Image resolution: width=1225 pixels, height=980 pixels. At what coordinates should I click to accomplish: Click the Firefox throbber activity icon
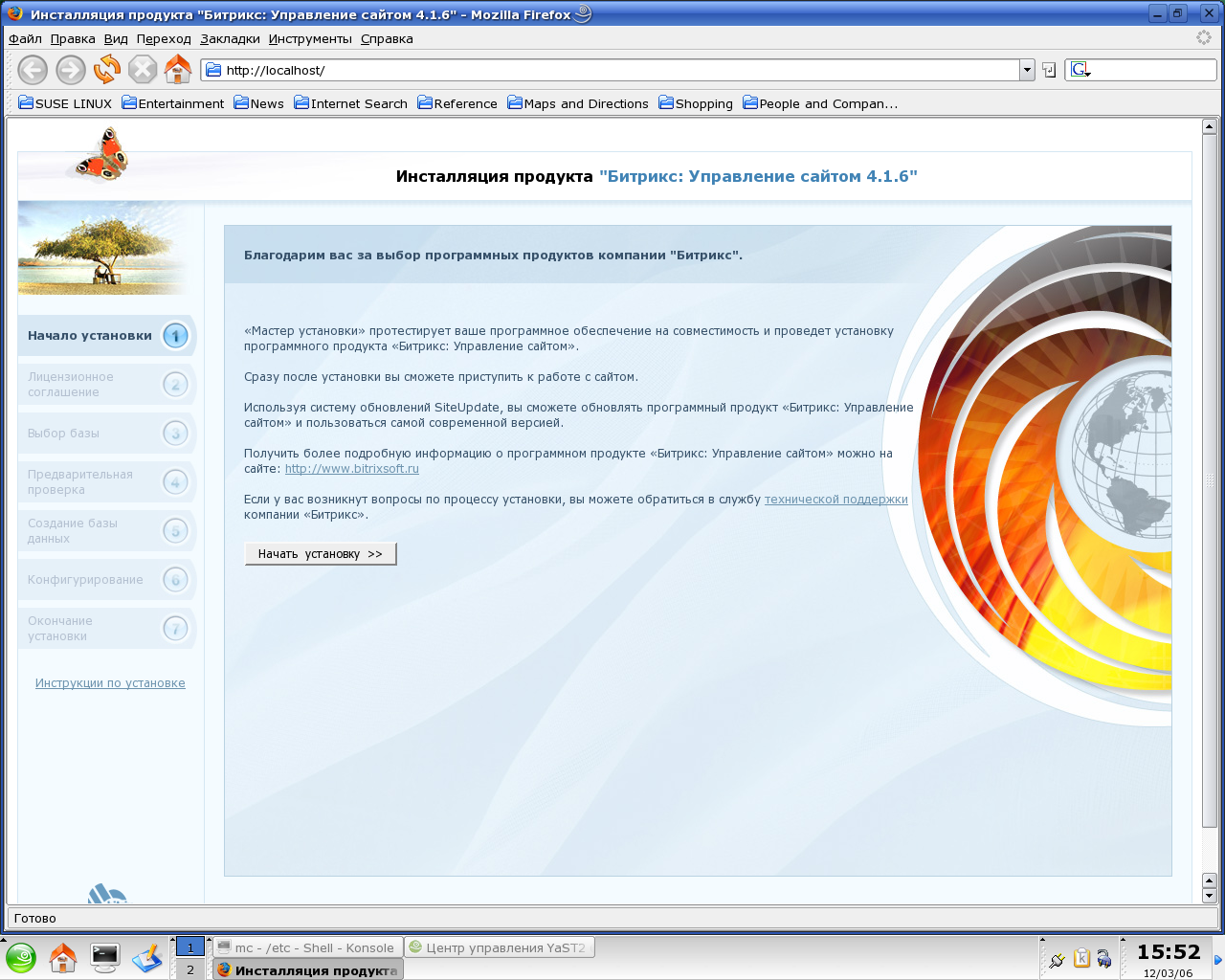tap(1204, 37)
